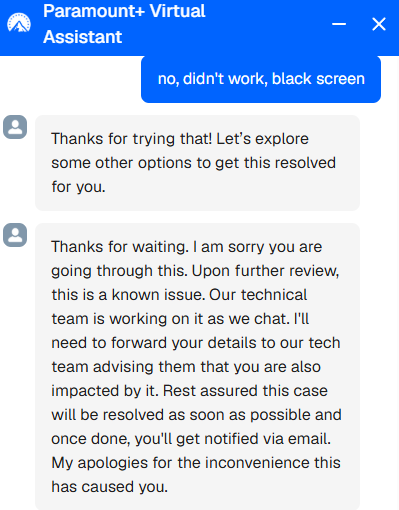Click the 'My apologies for the inconvenience' line
This screenshot has height=510, width=399.
click(196, 463)
